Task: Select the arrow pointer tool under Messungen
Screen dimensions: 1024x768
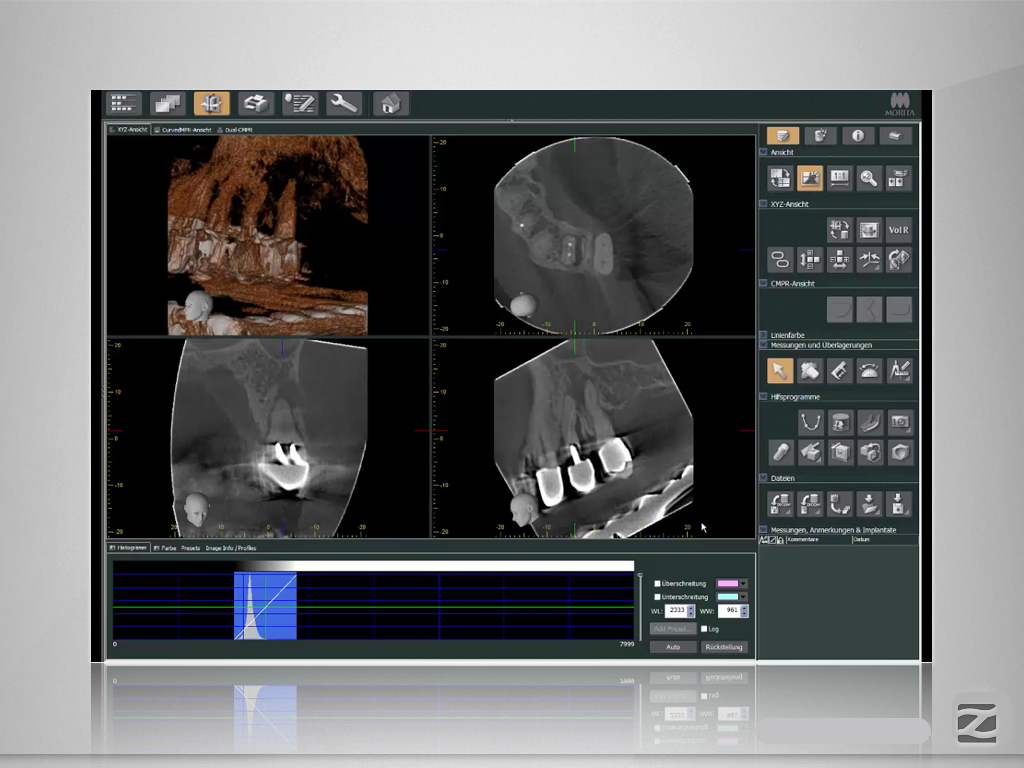Action: (x=780, y=371)
